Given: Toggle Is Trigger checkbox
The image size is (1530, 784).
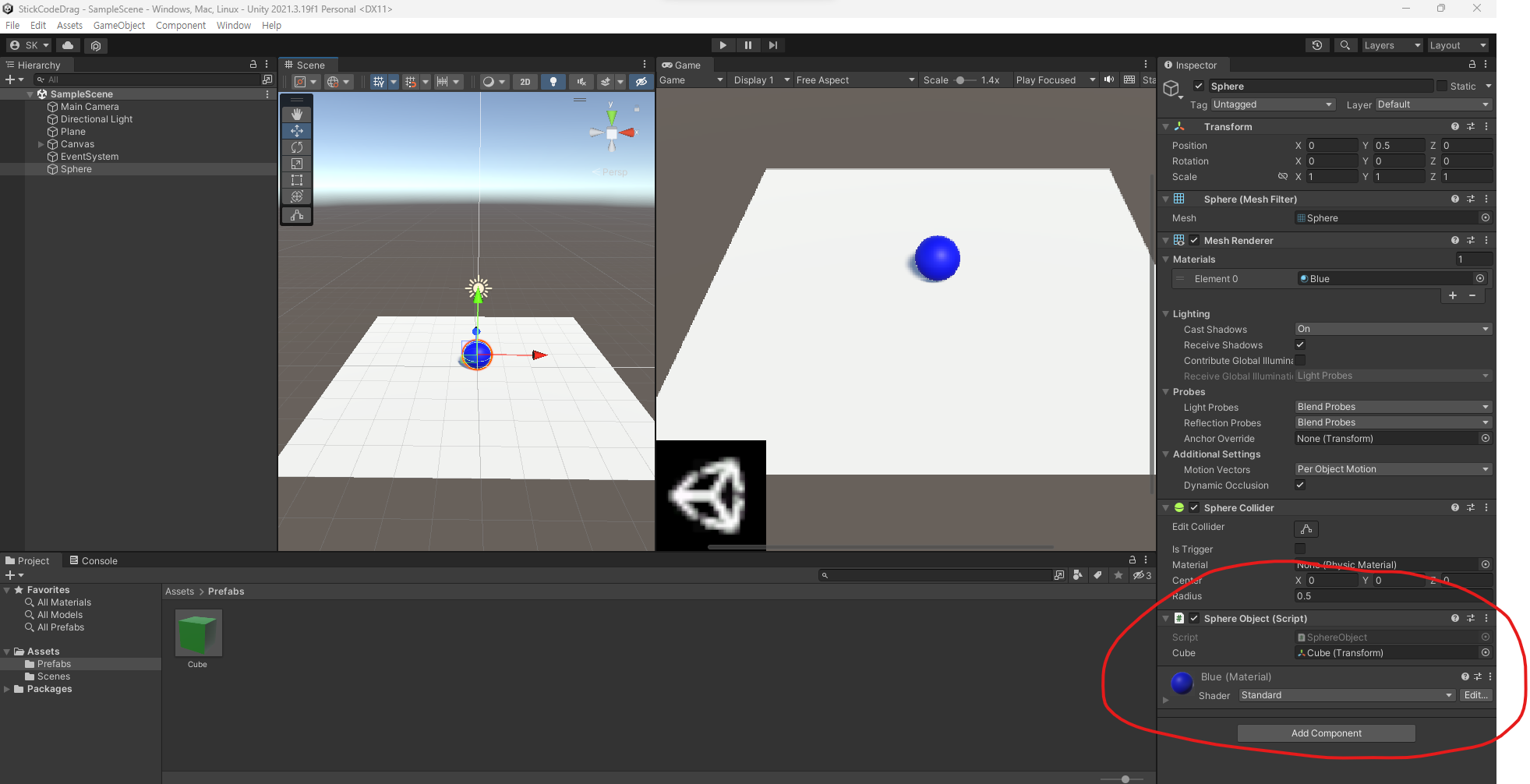Looking at the screenshot, I should tap(1300, 549).
